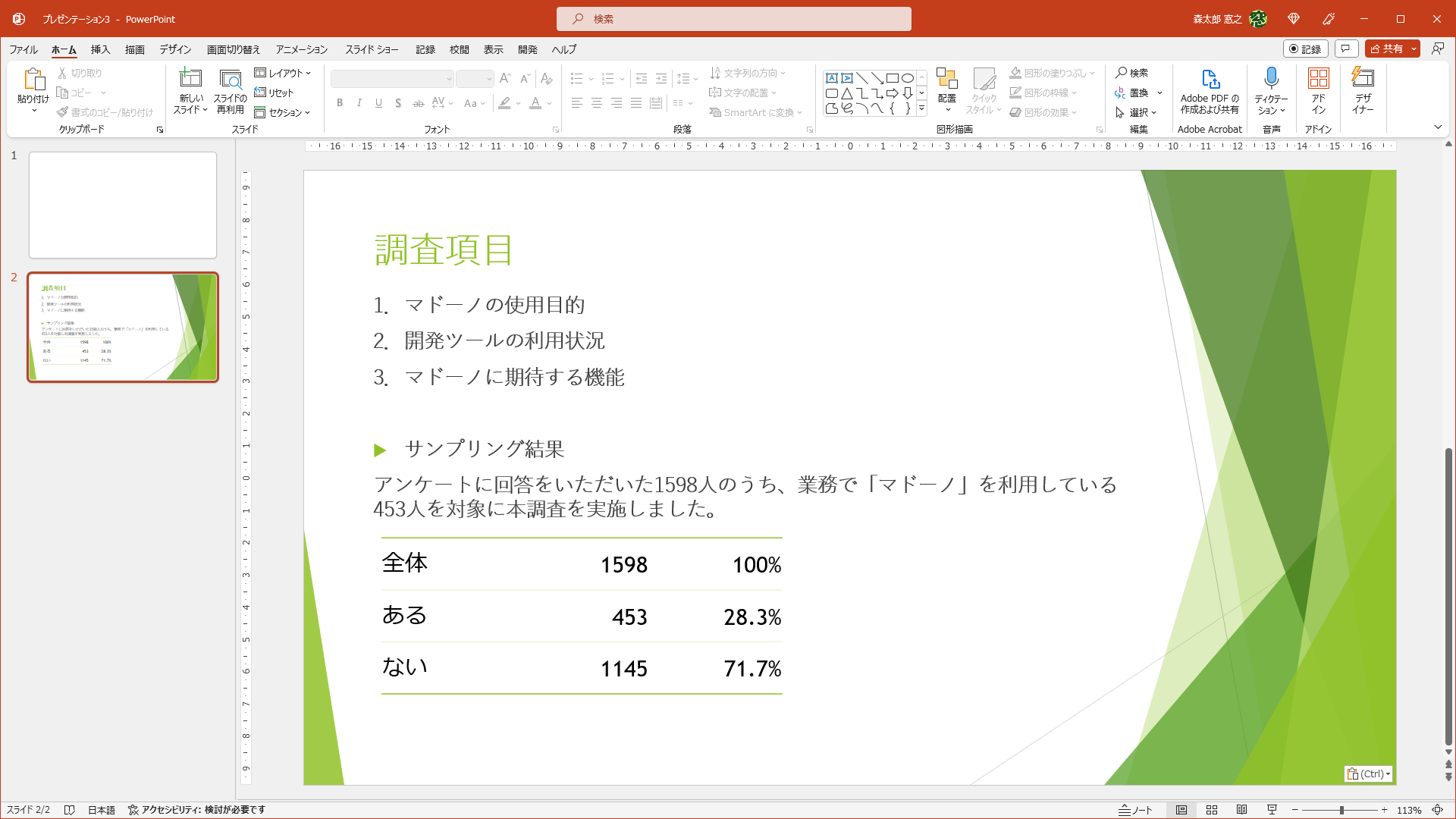Start slideshow from the status bar icon
The width and height of the screenshot is (1456, 819).
click(1272, 809)
